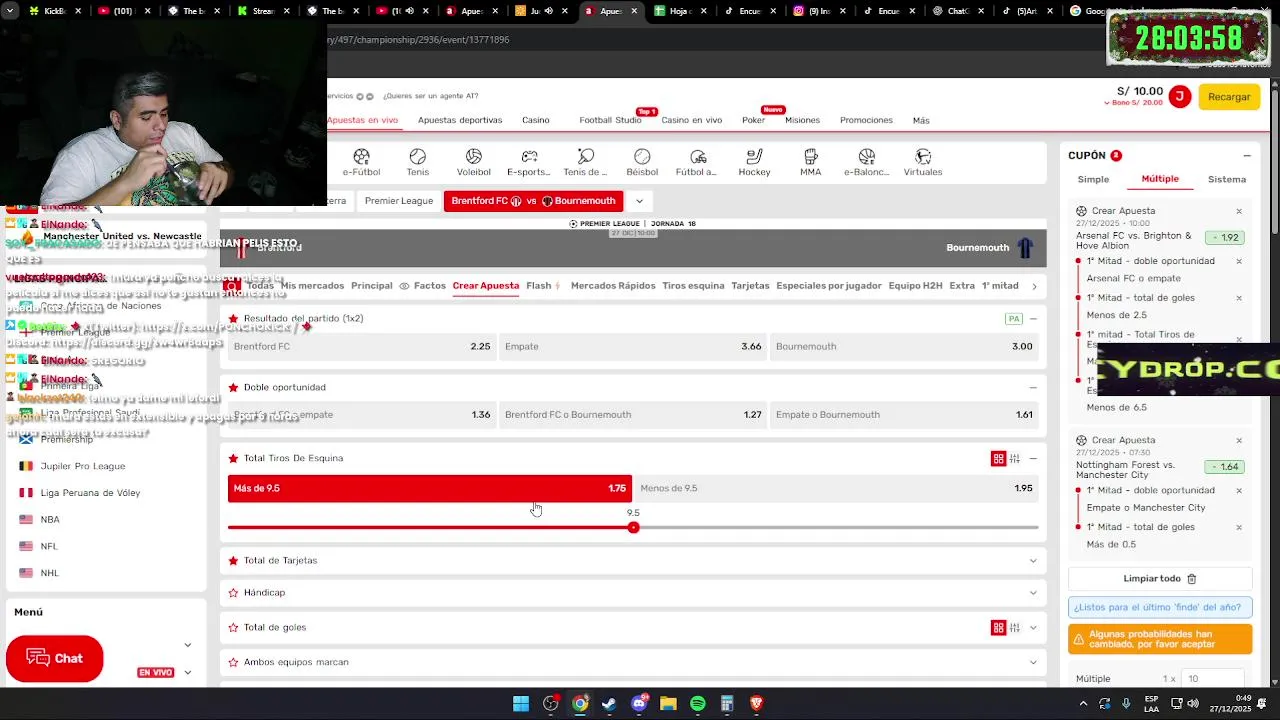
Task: Open the Mercados Rápidos market tab
Action: (613, 286)
